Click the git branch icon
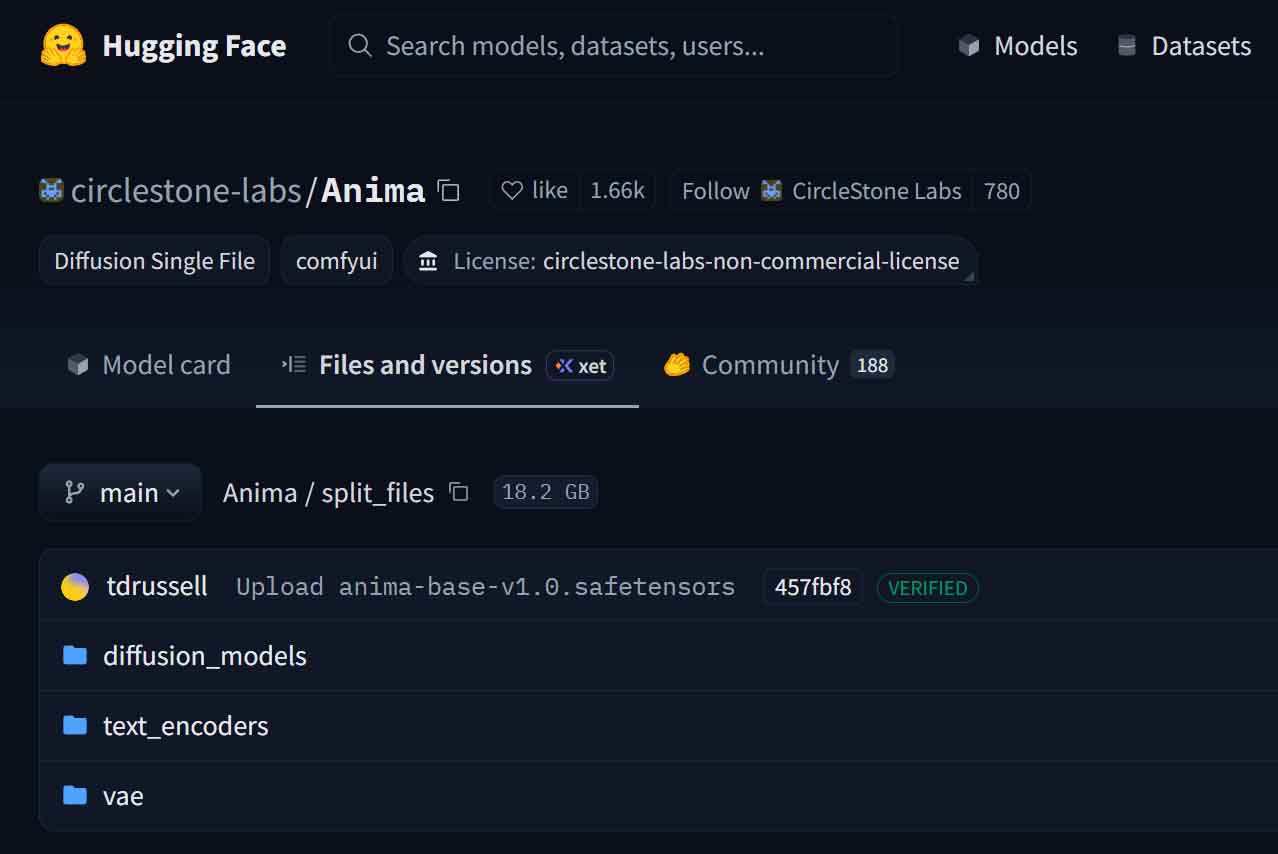This screenshot has height=854, width=1278. 74,492
